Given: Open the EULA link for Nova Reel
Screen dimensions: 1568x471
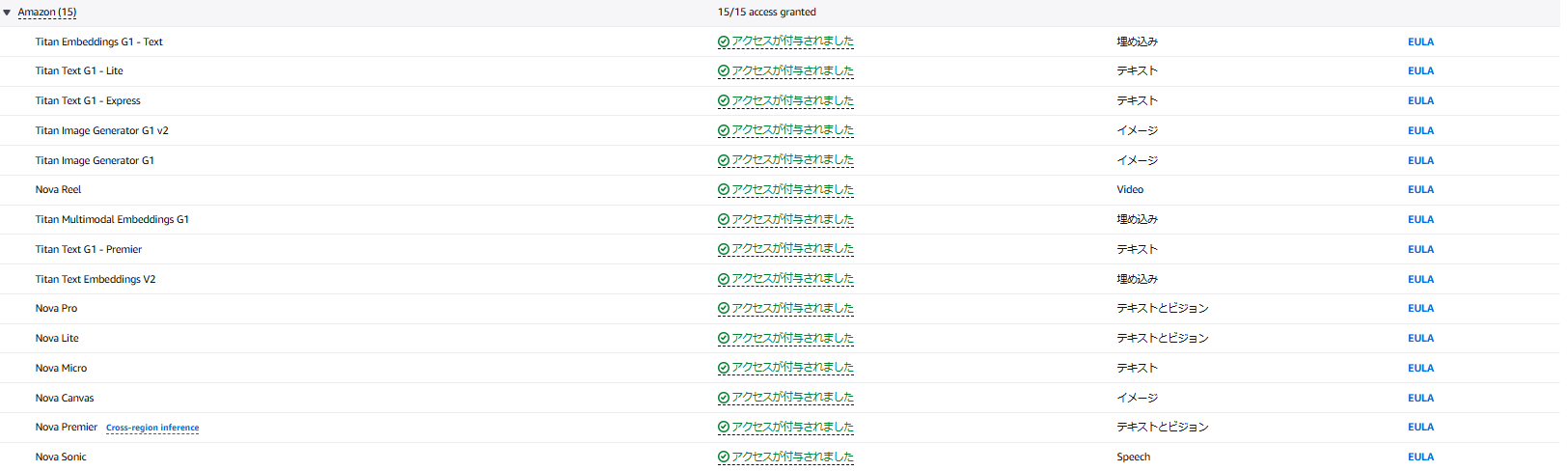Looking at the screenshot, I should click(1420, 190).
